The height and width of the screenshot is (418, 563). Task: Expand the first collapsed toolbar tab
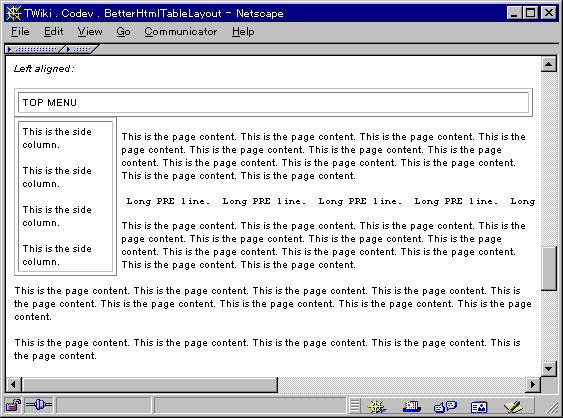tap(33, 49)
